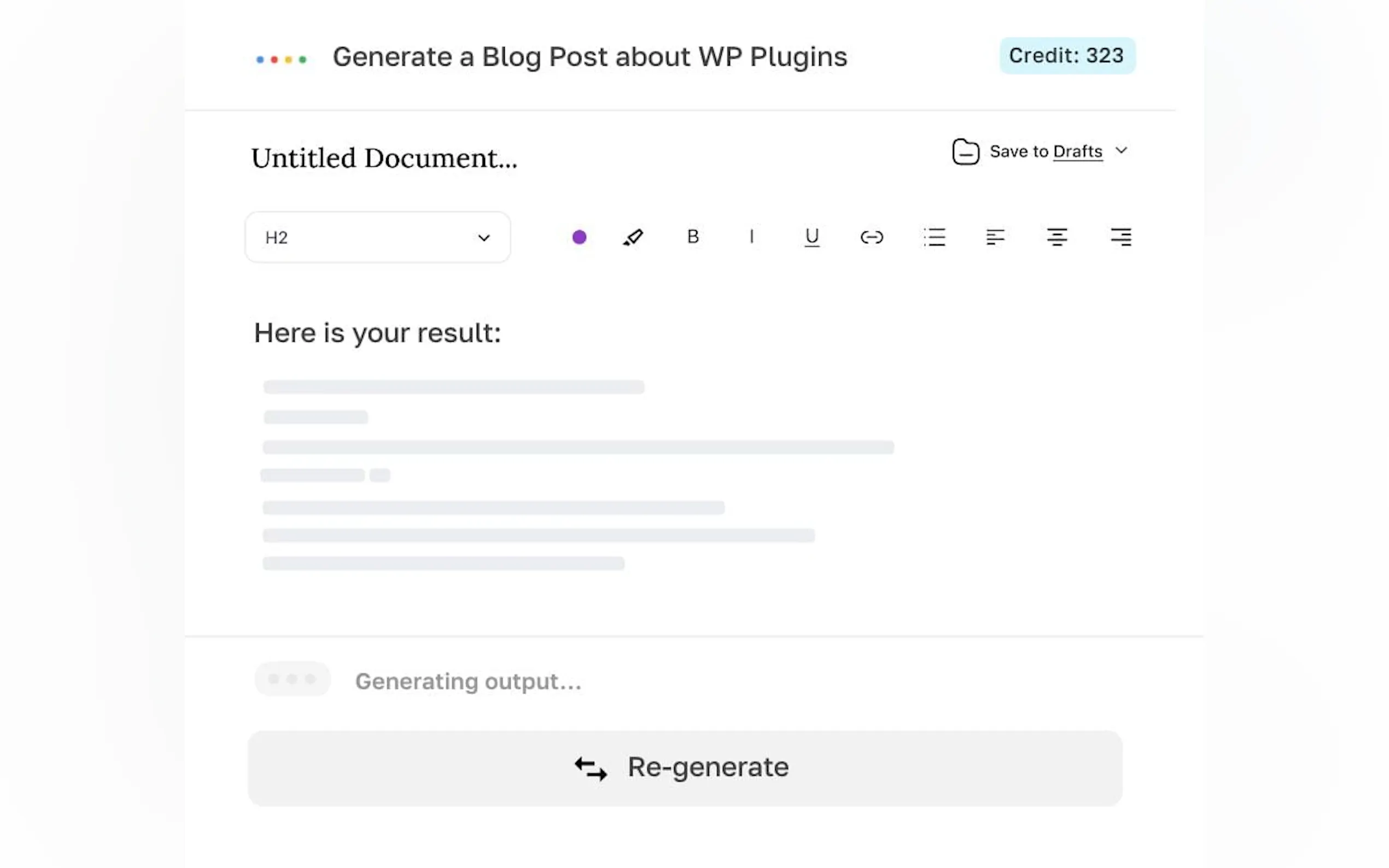Align text to the right

pyautogui.click(x=1120, y=237)
